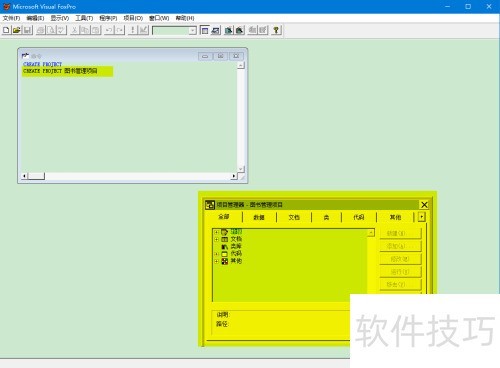Open the database dropdown in the toolbar
This screenshot has height=368, width=500.
pos(192,31)
